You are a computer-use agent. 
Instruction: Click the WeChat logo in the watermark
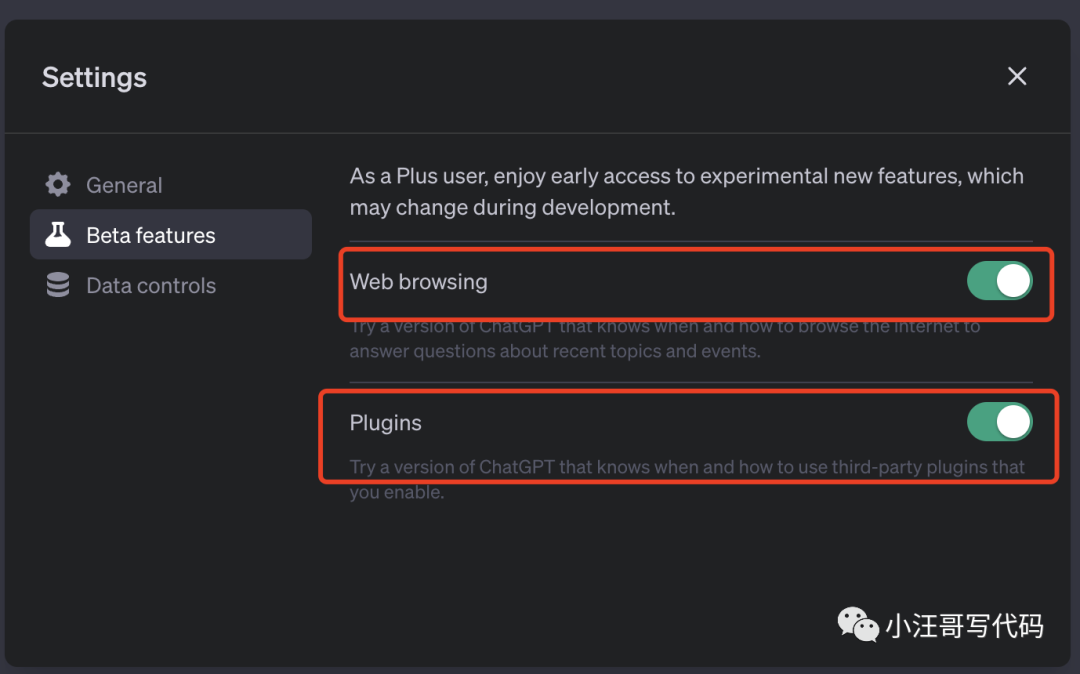(x=857, y=625)
